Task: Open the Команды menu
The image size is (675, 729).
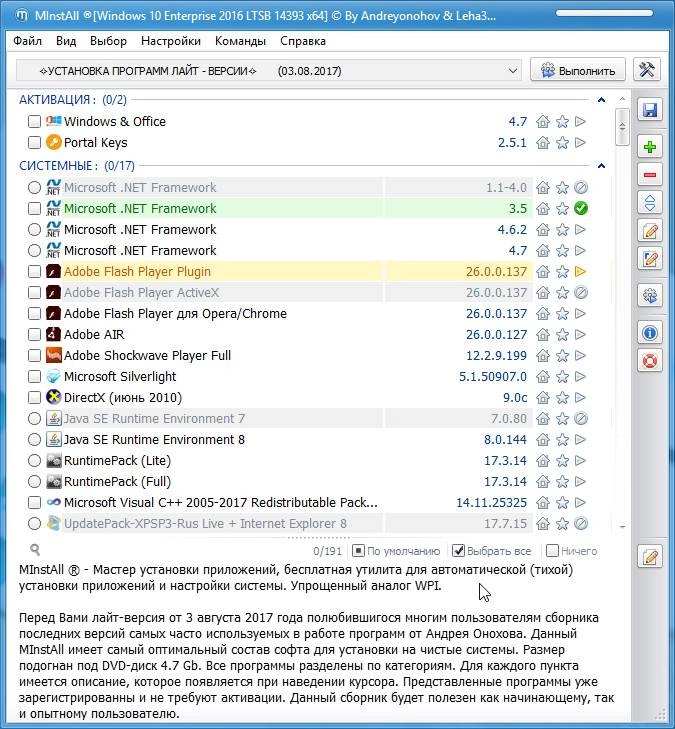Action: click(x=240, y=41)
